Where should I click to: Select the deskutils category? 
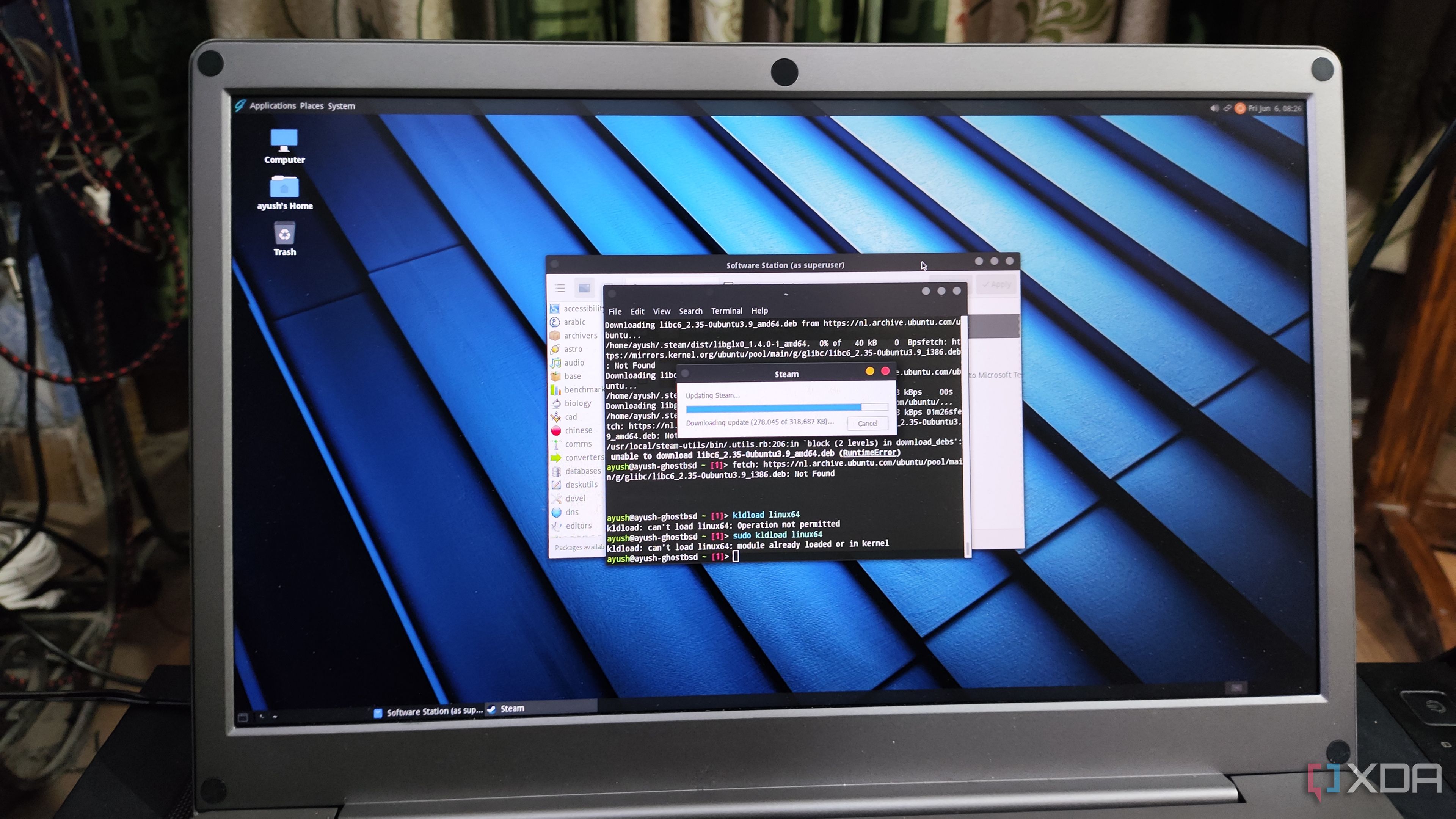coord(575,485)
